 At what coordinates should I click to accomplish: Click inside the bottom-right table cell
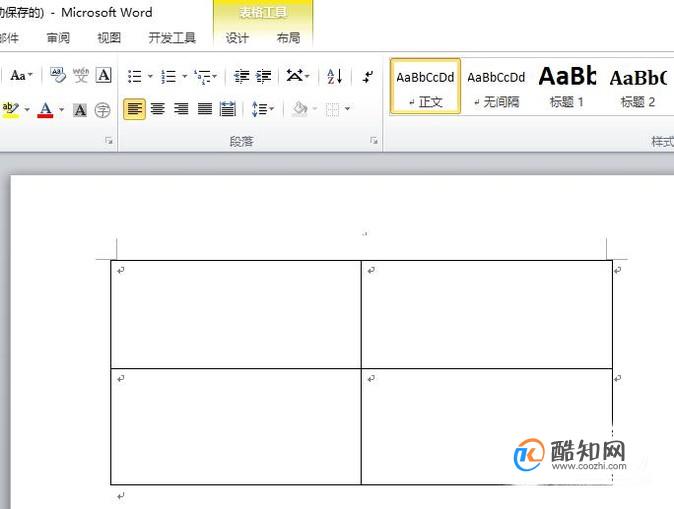tap(487, 426)
